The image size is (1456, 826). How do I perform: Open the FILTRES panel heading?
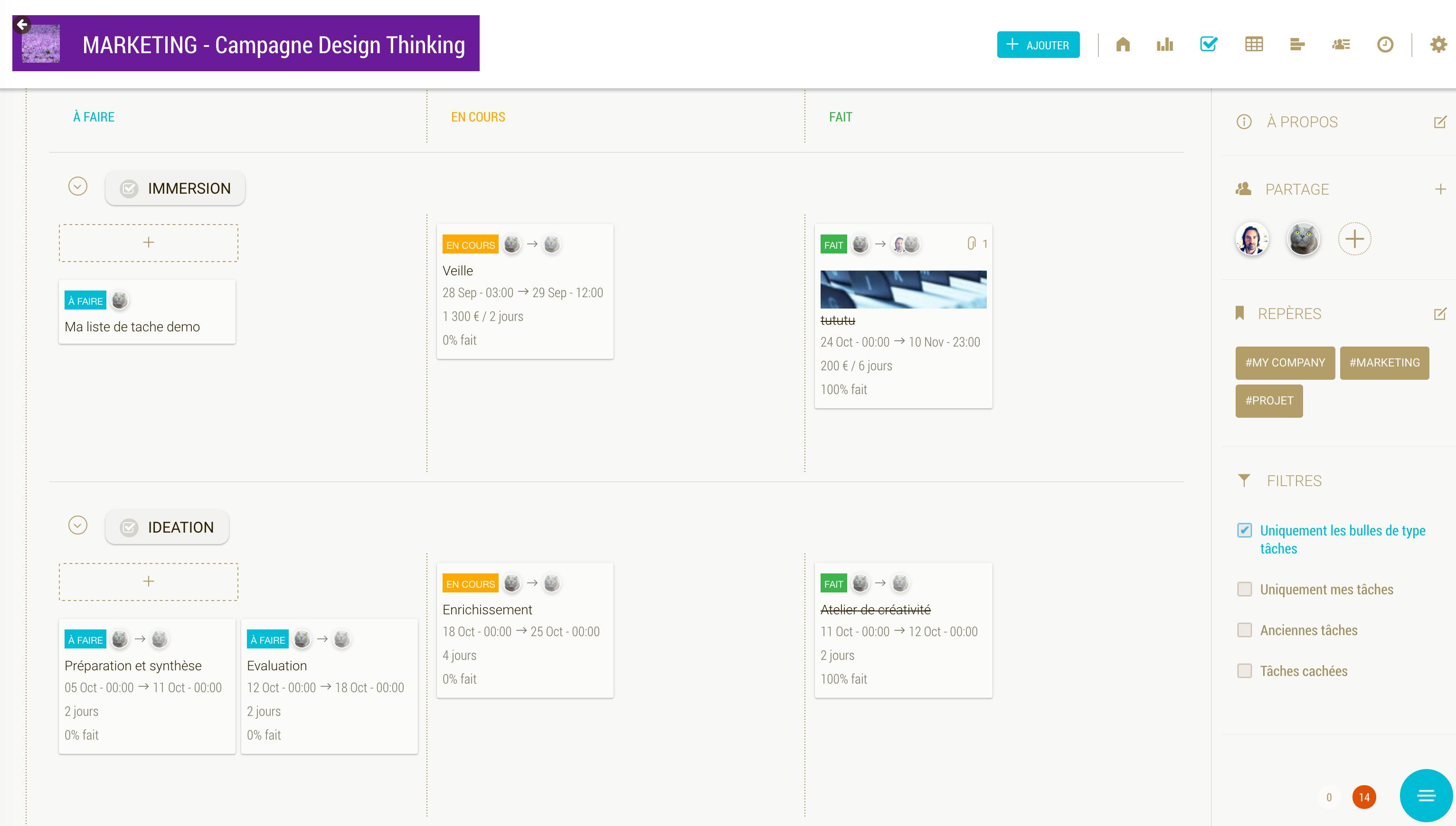pyautogui.click(x=1294, y=481)
